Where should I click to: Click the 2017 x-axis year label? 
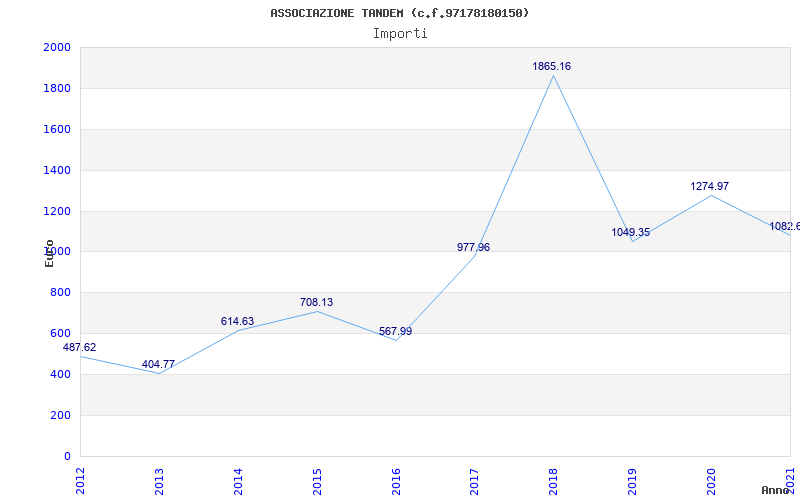[x=474, y=481]
